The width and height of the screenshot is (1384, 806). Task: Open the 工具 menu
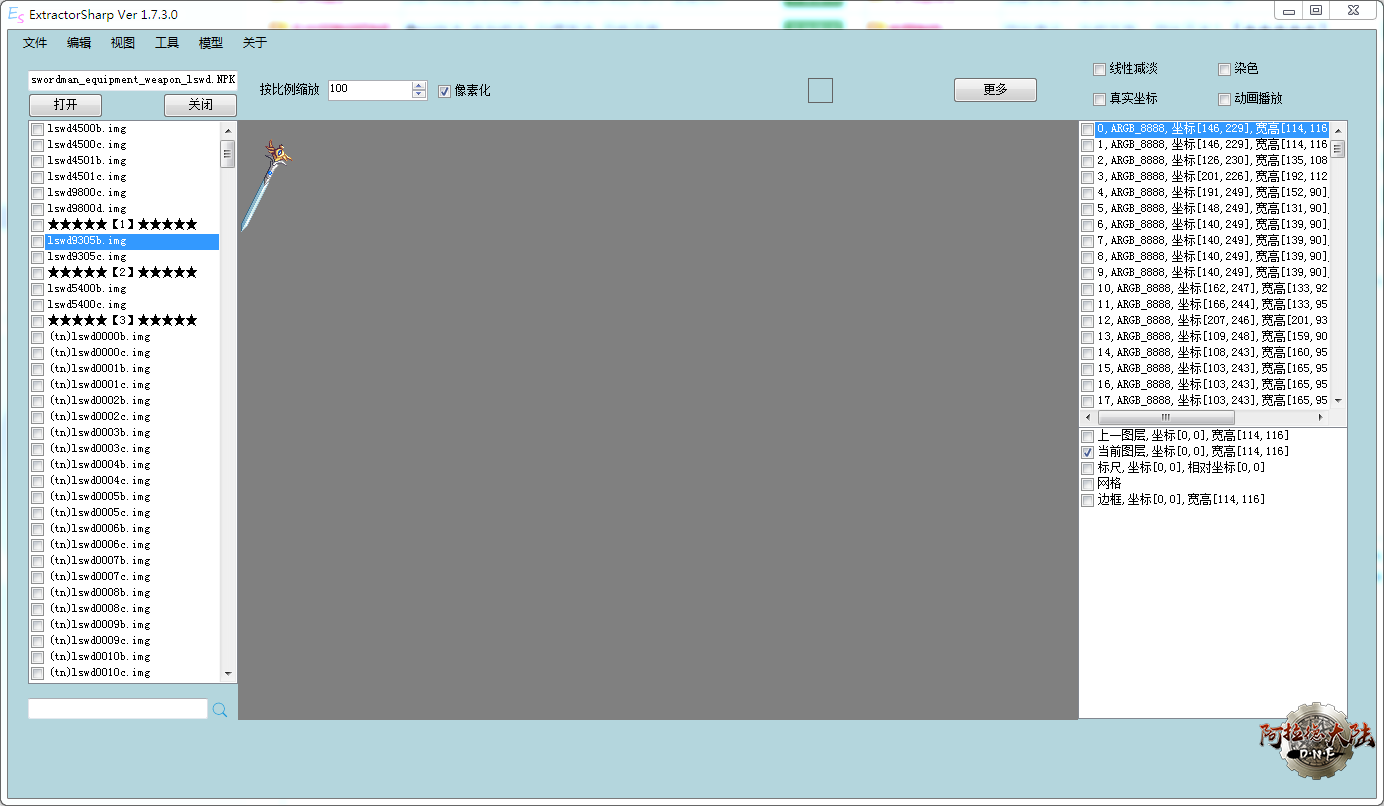click(167, 43)
